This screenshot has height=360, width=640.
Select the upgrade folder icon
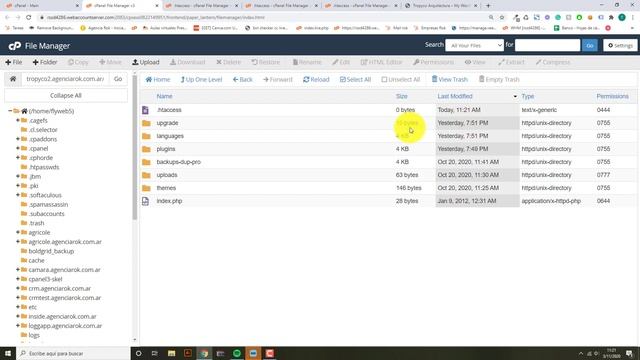tap(146, 123)
